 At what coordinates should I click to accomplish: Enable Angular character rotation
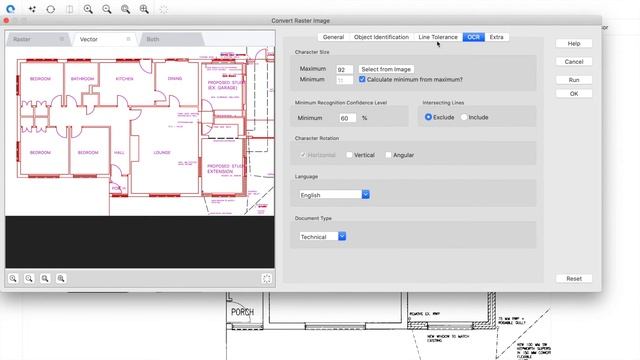click(x=388, y=155)
